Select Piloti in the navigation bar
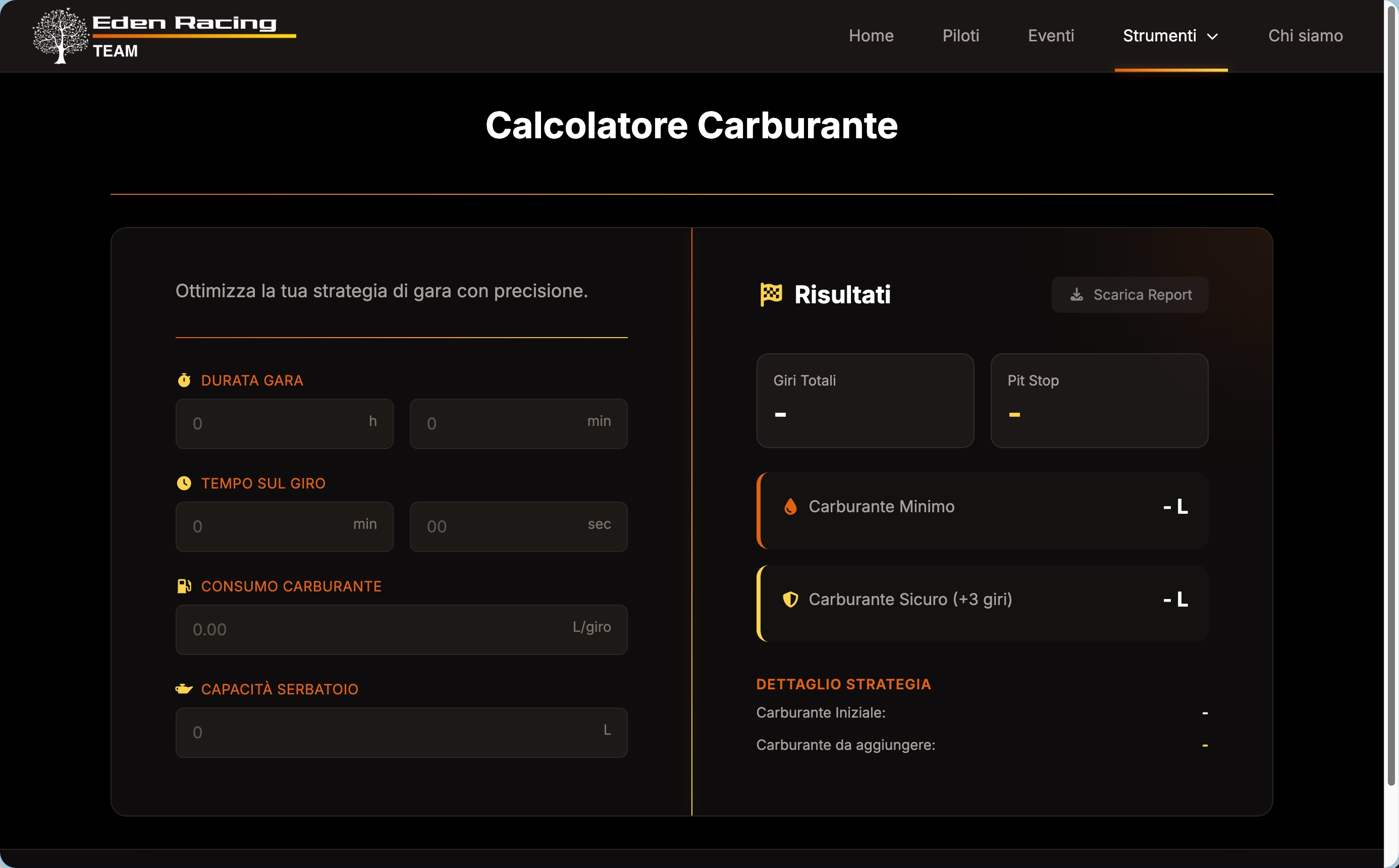The height and width of the screenshot is (868, 1399). tap(960, 36)
